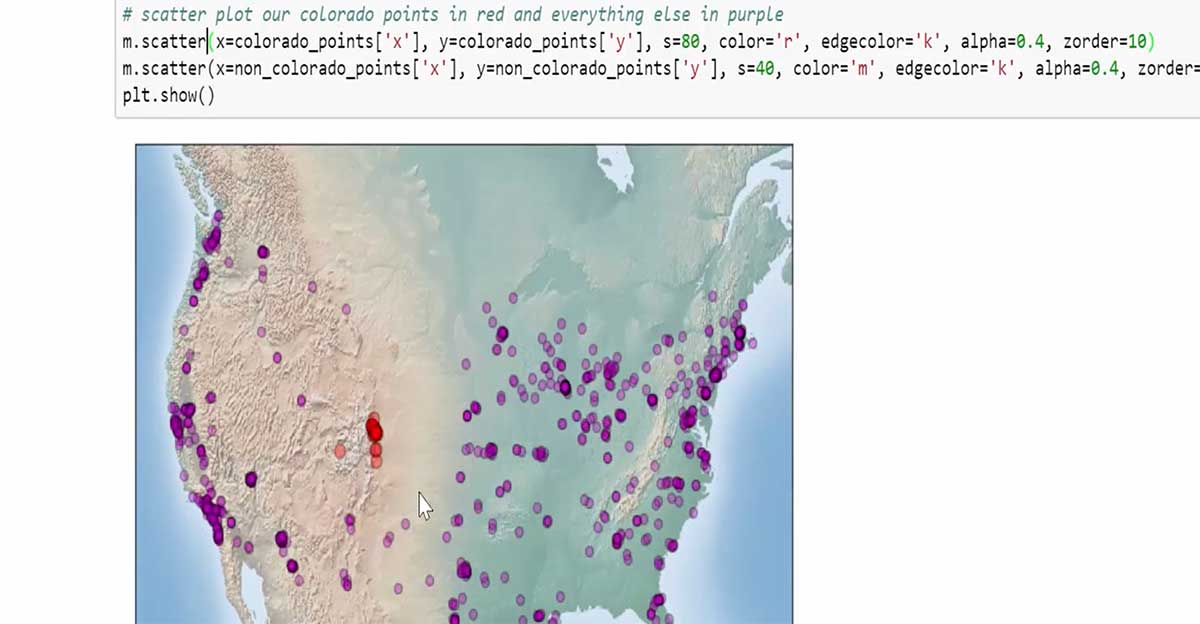Select a purple dot in the Pacific Northwest
1200x624 pixels.
215,240
